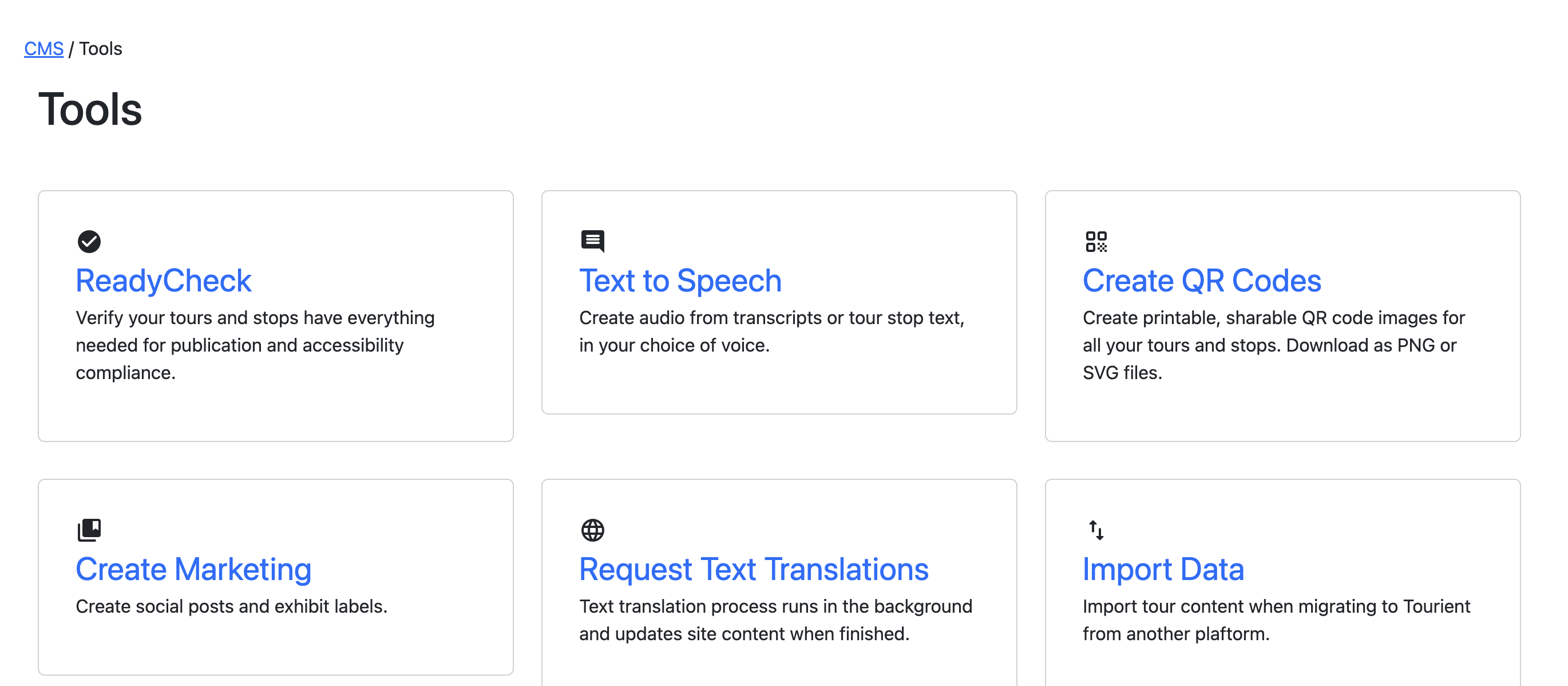
Task: Click the 'Tools' page heading
Action: [90, 109]
